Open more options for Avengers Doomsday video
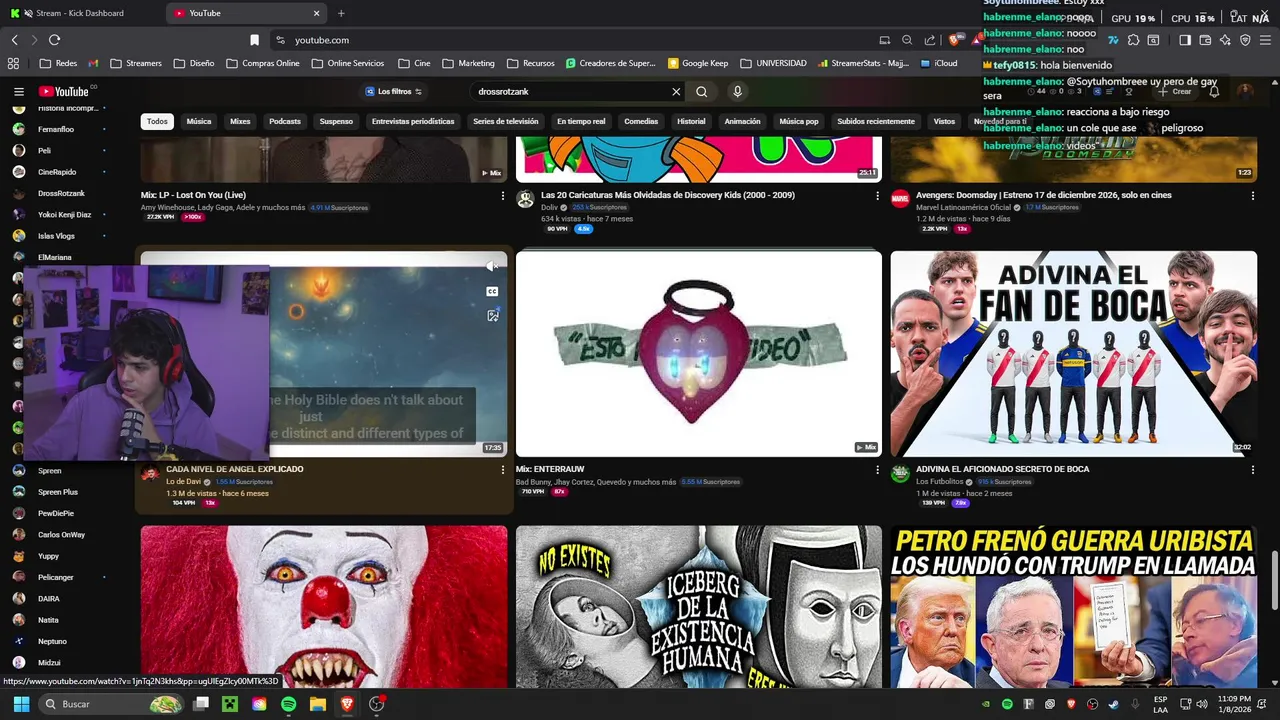Viewport: 1280px width, 720px height. click(x=1252, y=196)
